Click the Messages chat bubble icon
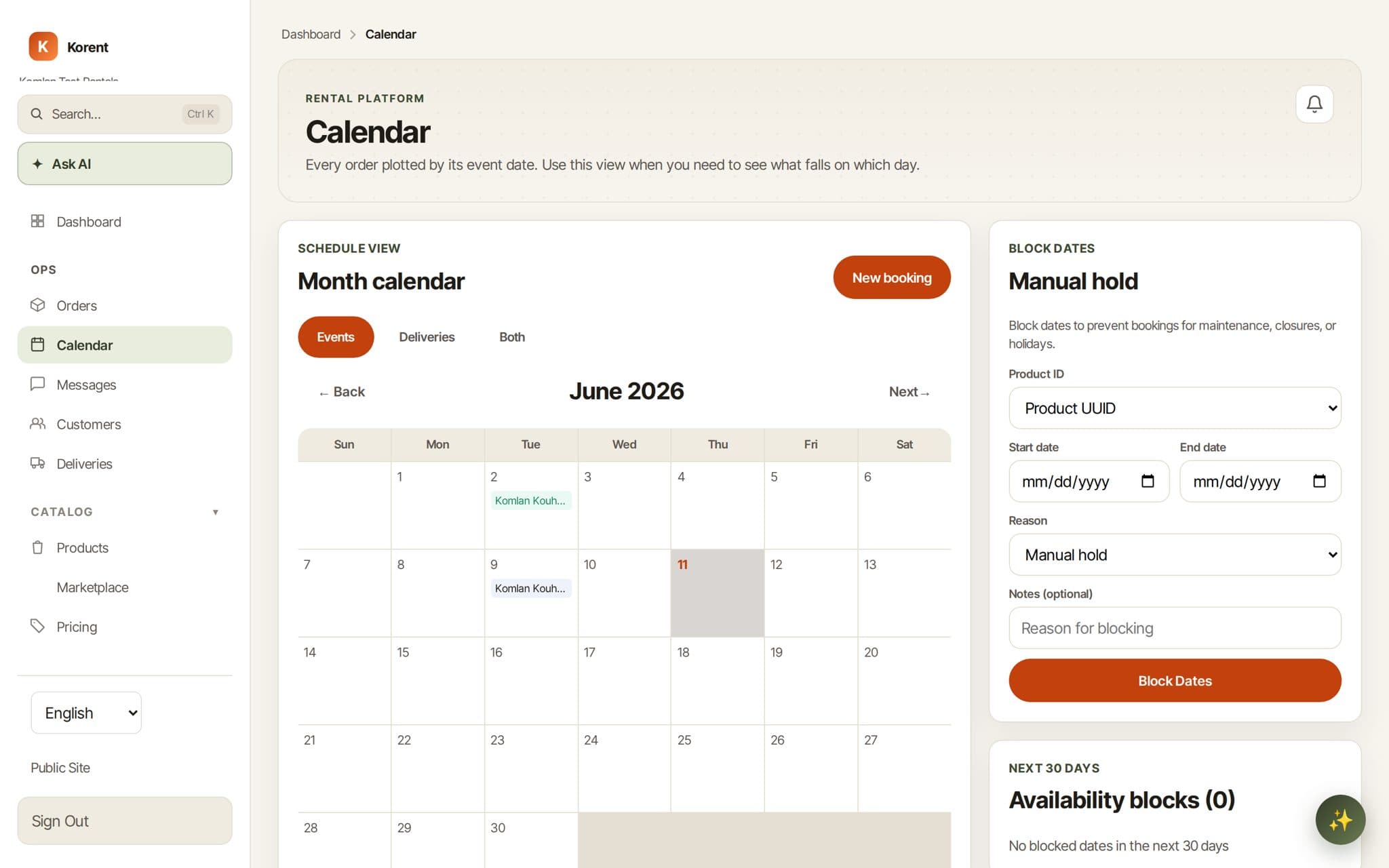 pyautogui.click(x=38, y=384)
